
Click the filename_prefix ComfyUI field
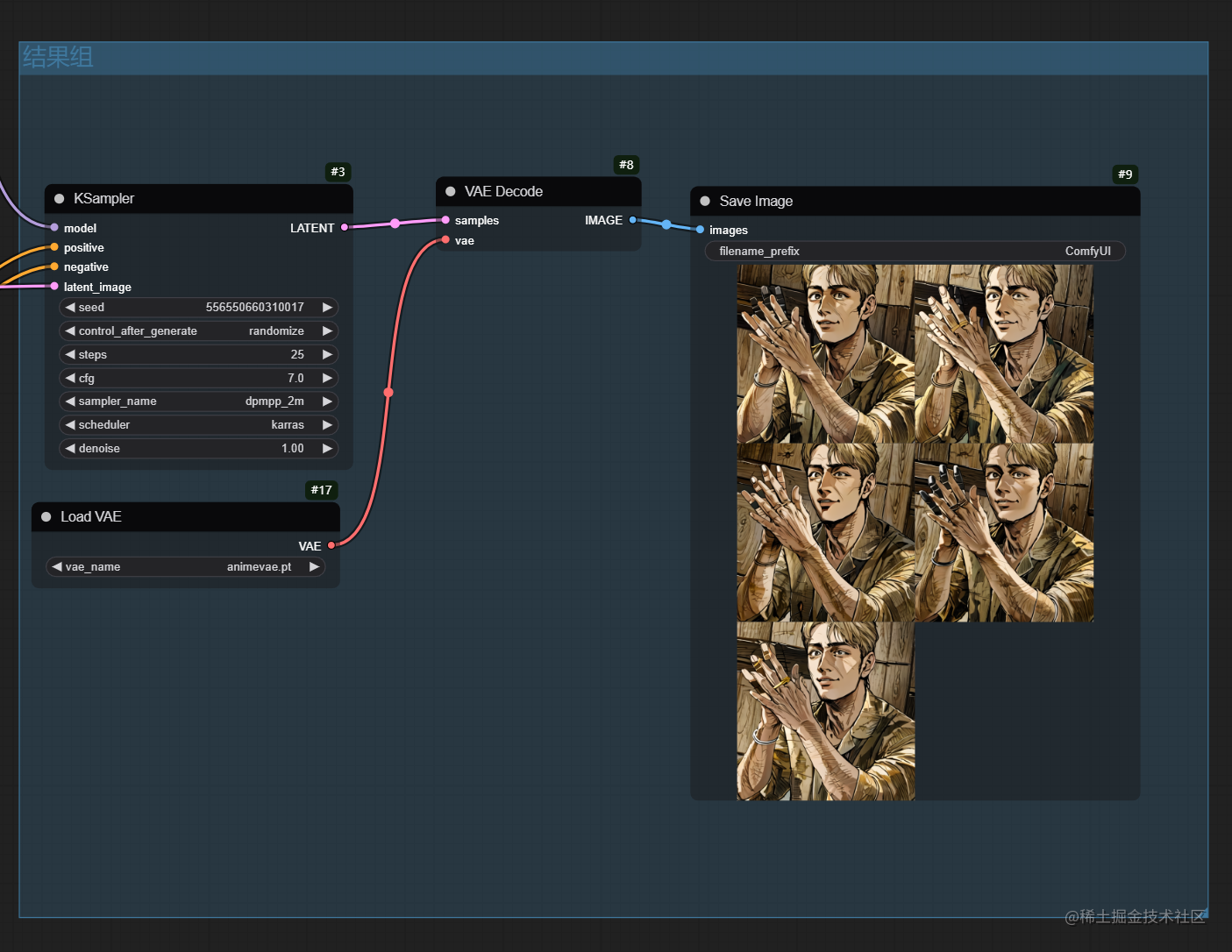click(915, 252)
